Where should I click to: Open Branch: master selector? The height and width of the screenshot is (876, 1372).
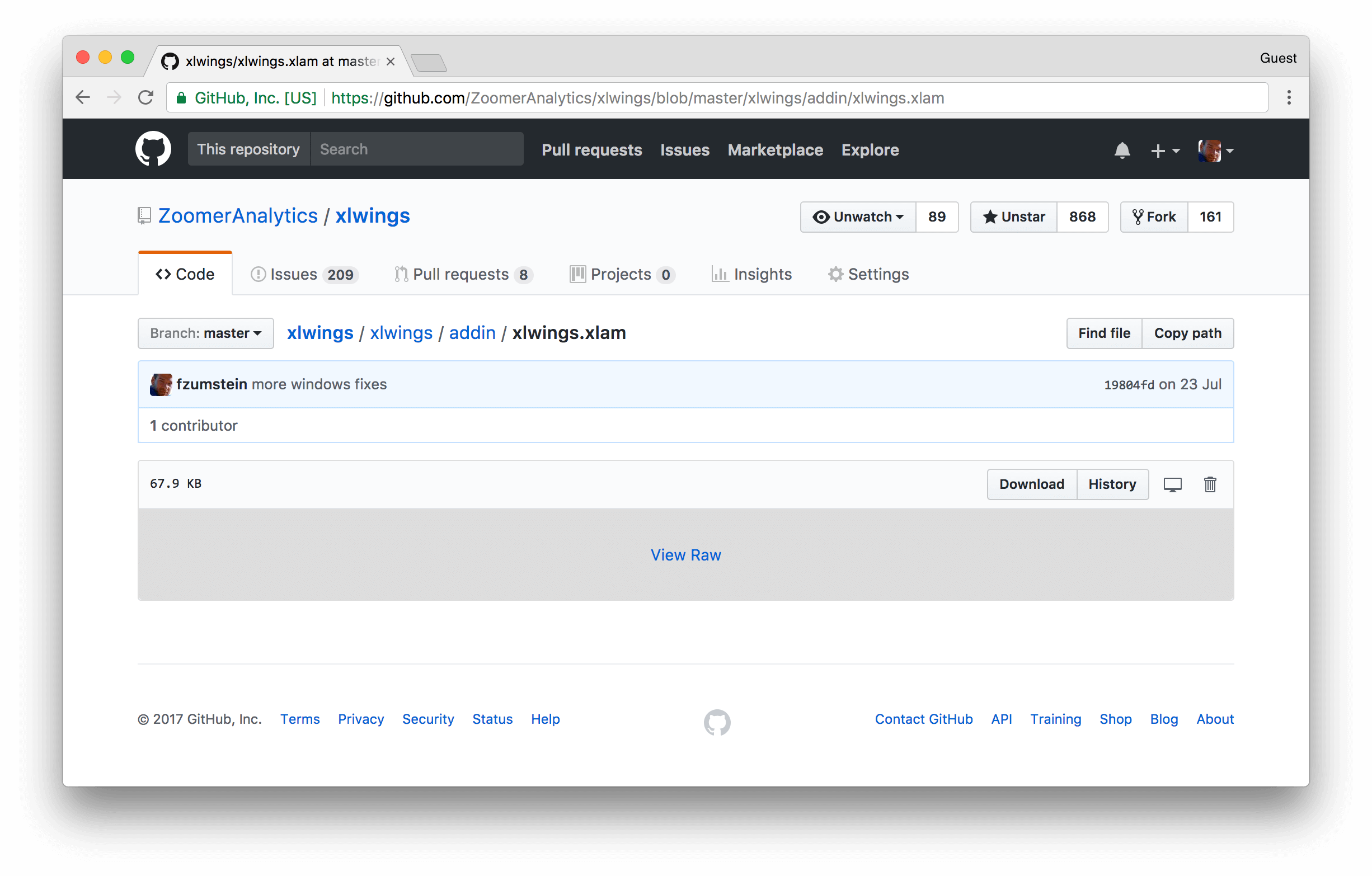(x=206, y=333)
